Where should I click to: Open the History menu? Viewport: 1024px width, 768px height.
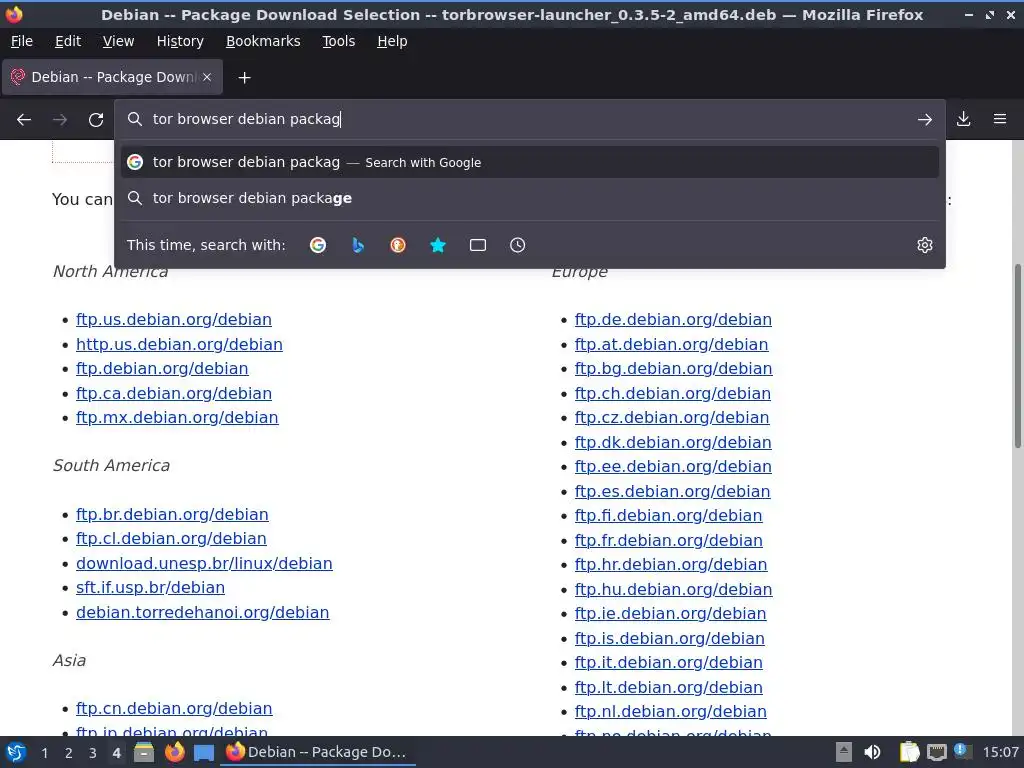tap(180, 41)
